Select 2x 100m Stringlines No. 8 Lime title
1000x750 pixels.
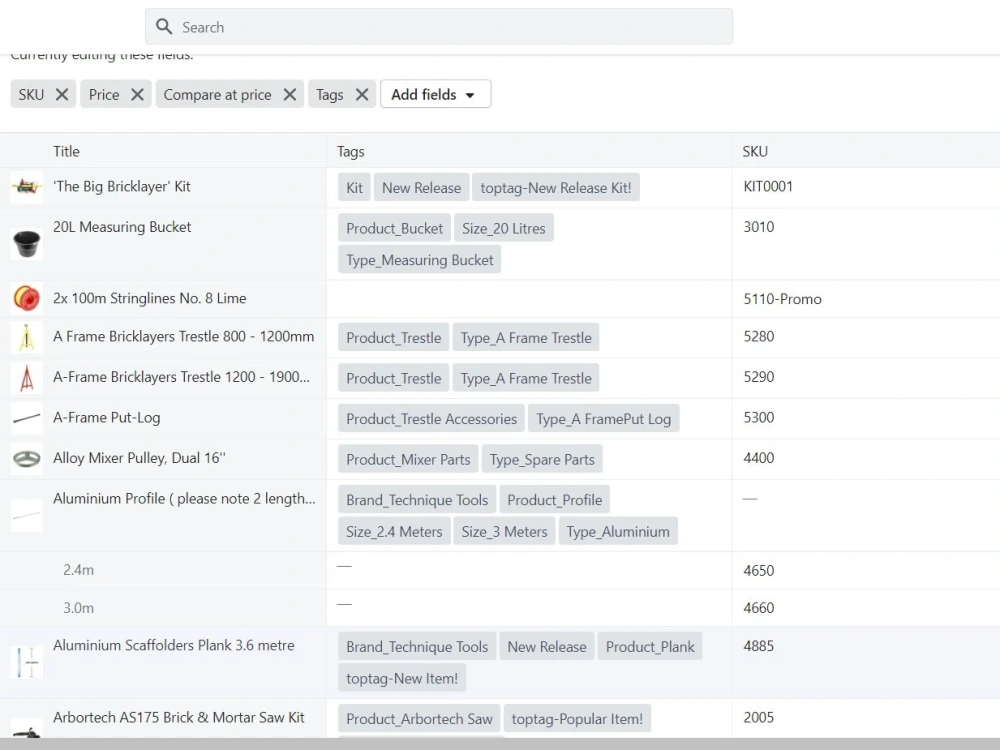(149, 298)
